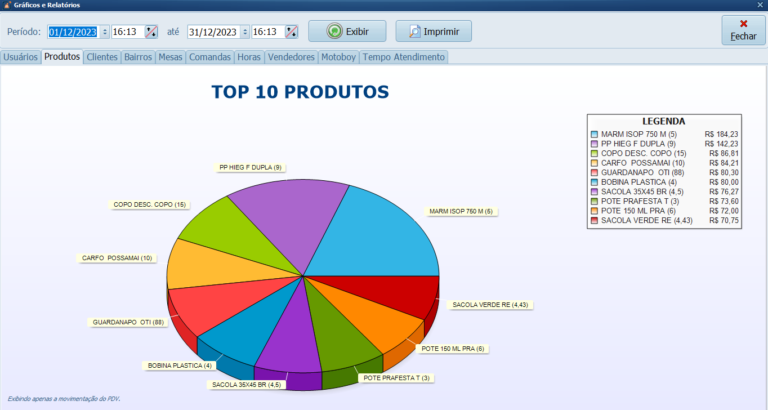This screenshot has width=768, height=410.
Task: Click legend value 'R$ 142,23'
Action: 721,144
